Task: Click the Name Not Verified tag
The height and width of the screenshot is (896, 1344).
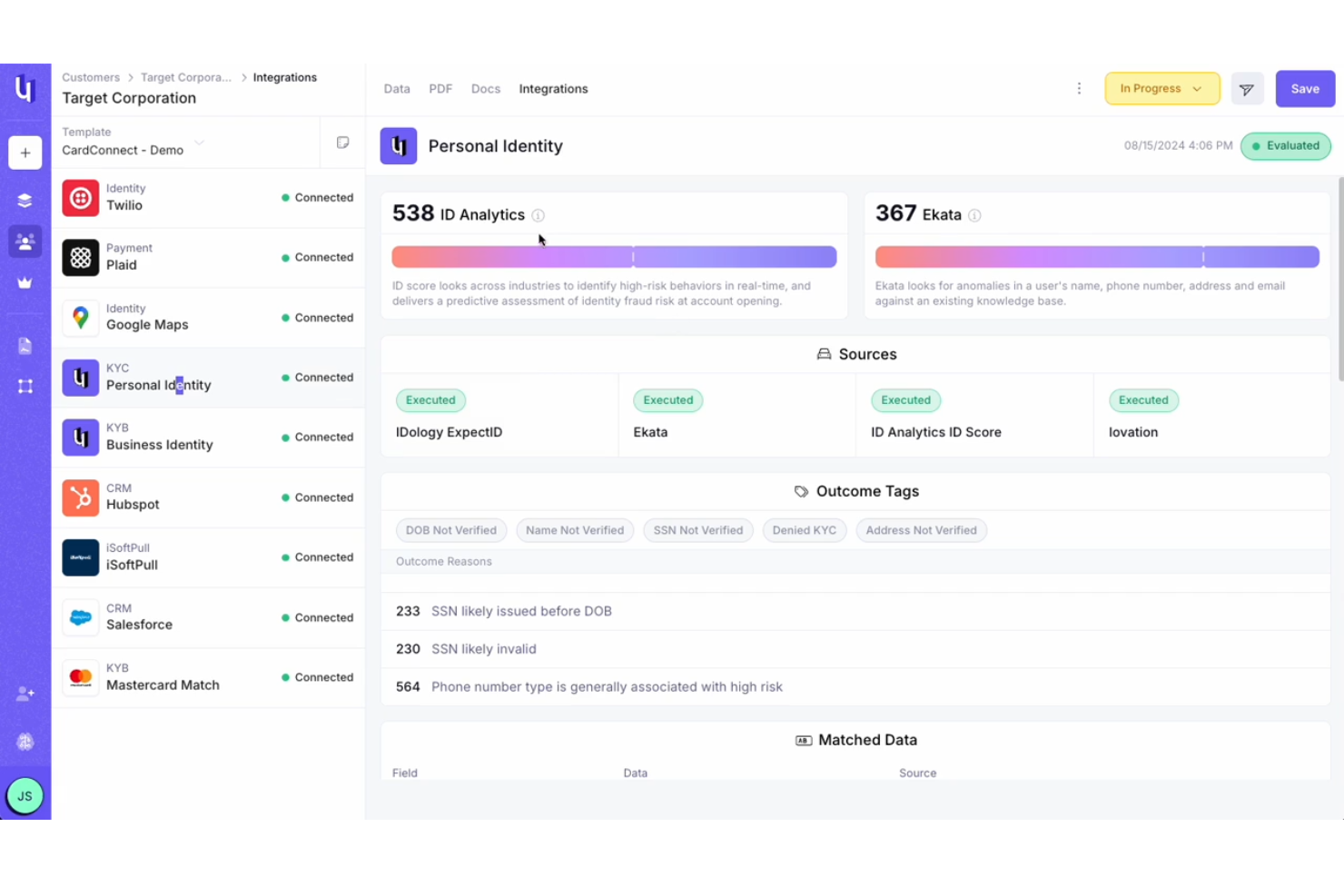Action: pyautogui.click(x=575, y=530)
